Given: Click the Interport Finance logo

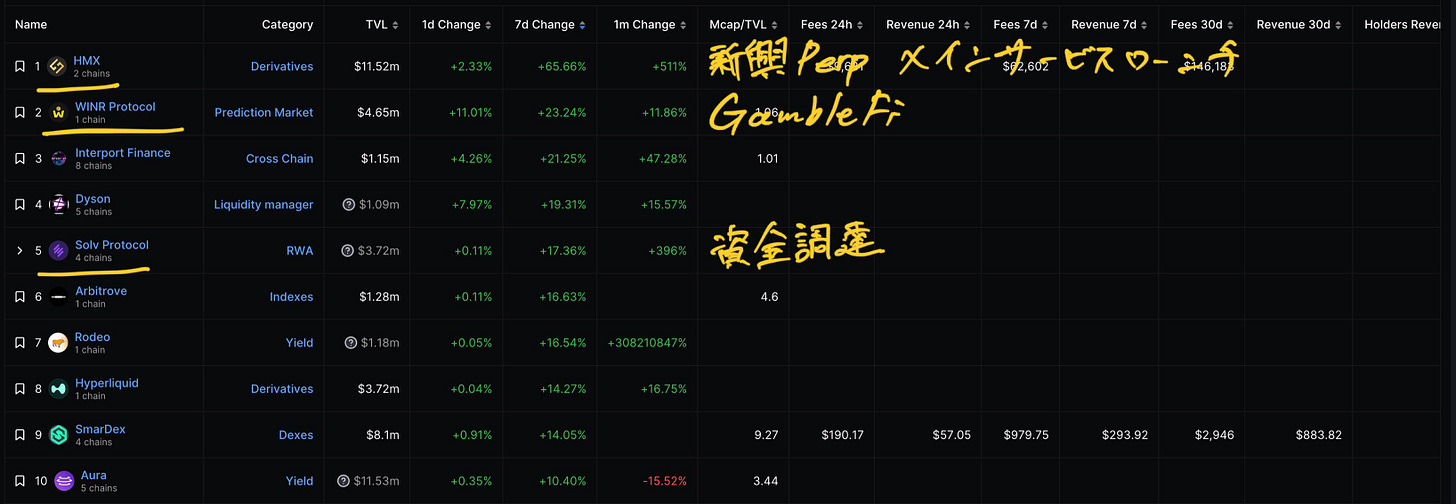Looking at the screenshot, I should pos(58,159).
